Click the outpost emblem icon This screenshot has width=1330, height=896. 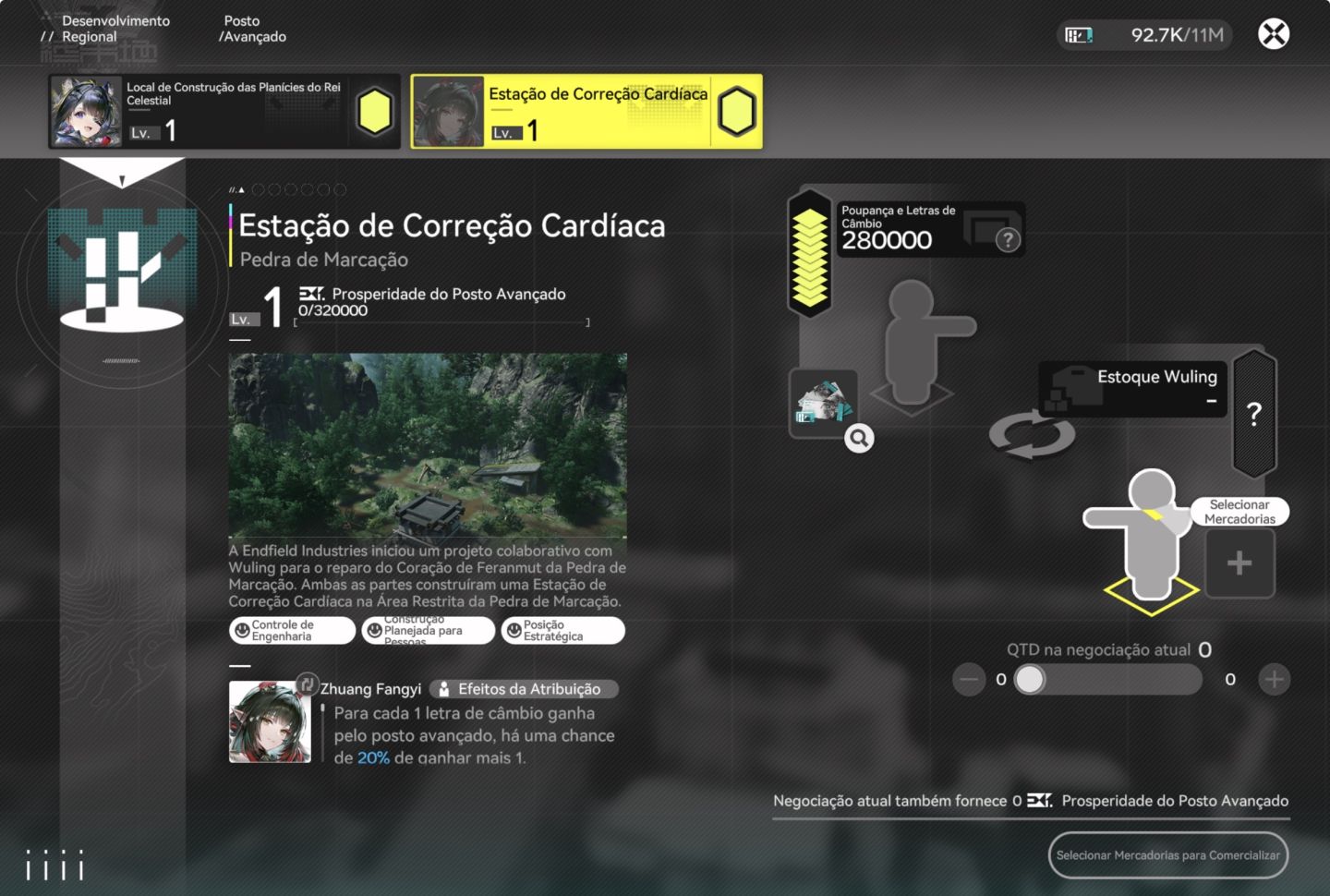coord(121,269)
